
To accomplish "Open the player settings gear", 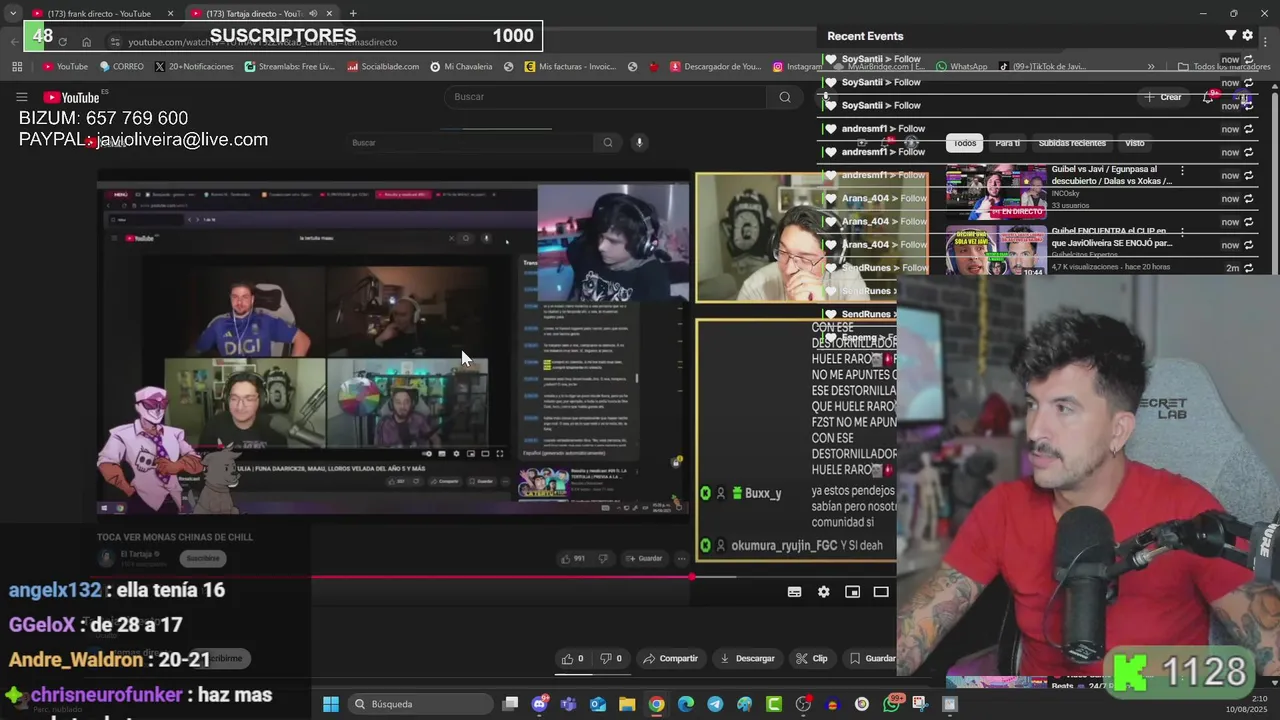I will point(823,592).
